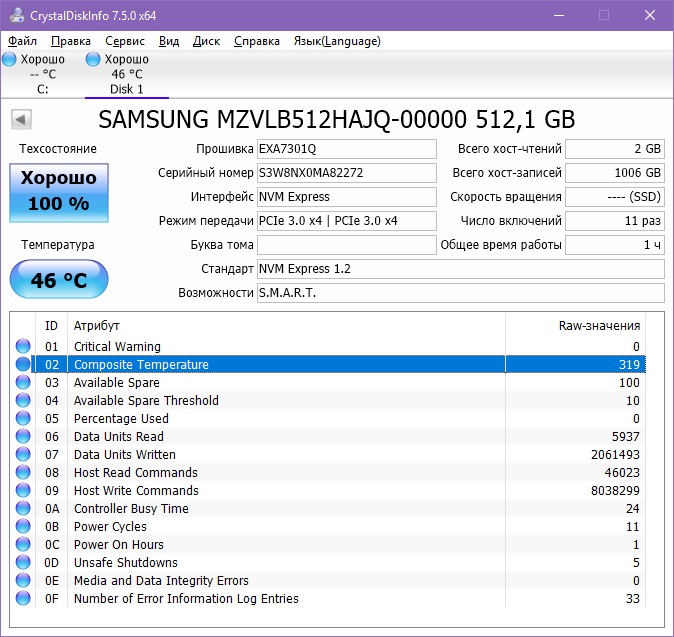This screenshot has width=674, height=637.
Task: Click the raw value 46023
Action: (622, 473)
